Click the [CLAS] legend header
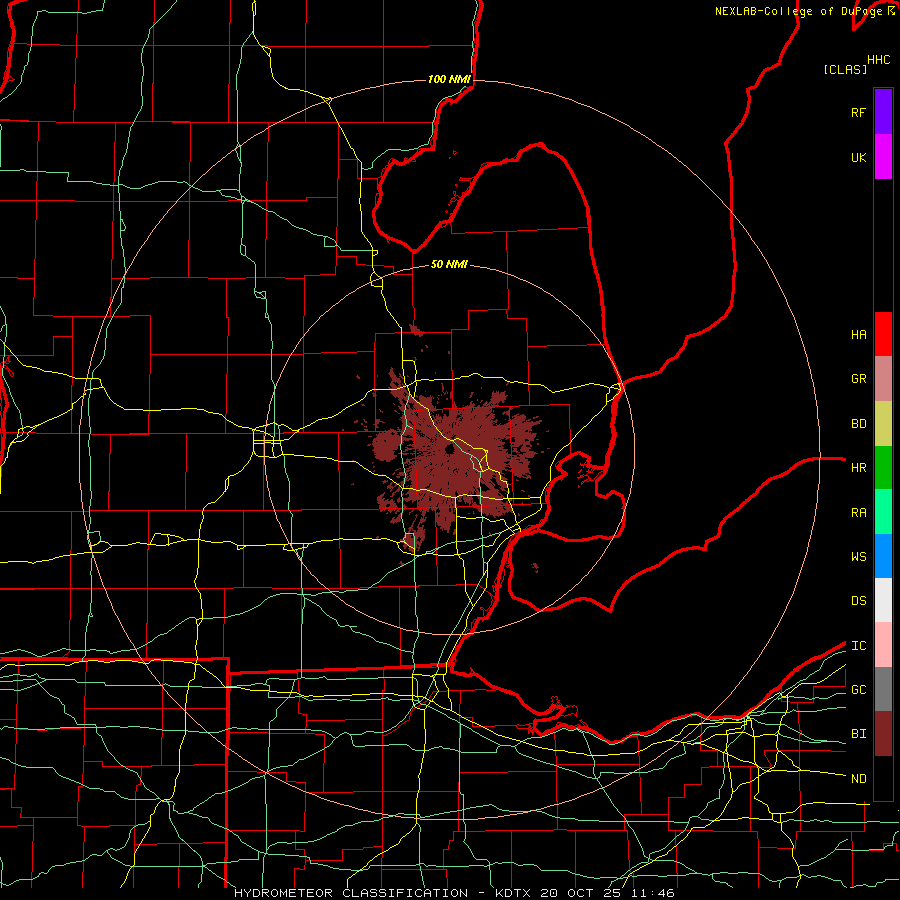 [844, 69]
